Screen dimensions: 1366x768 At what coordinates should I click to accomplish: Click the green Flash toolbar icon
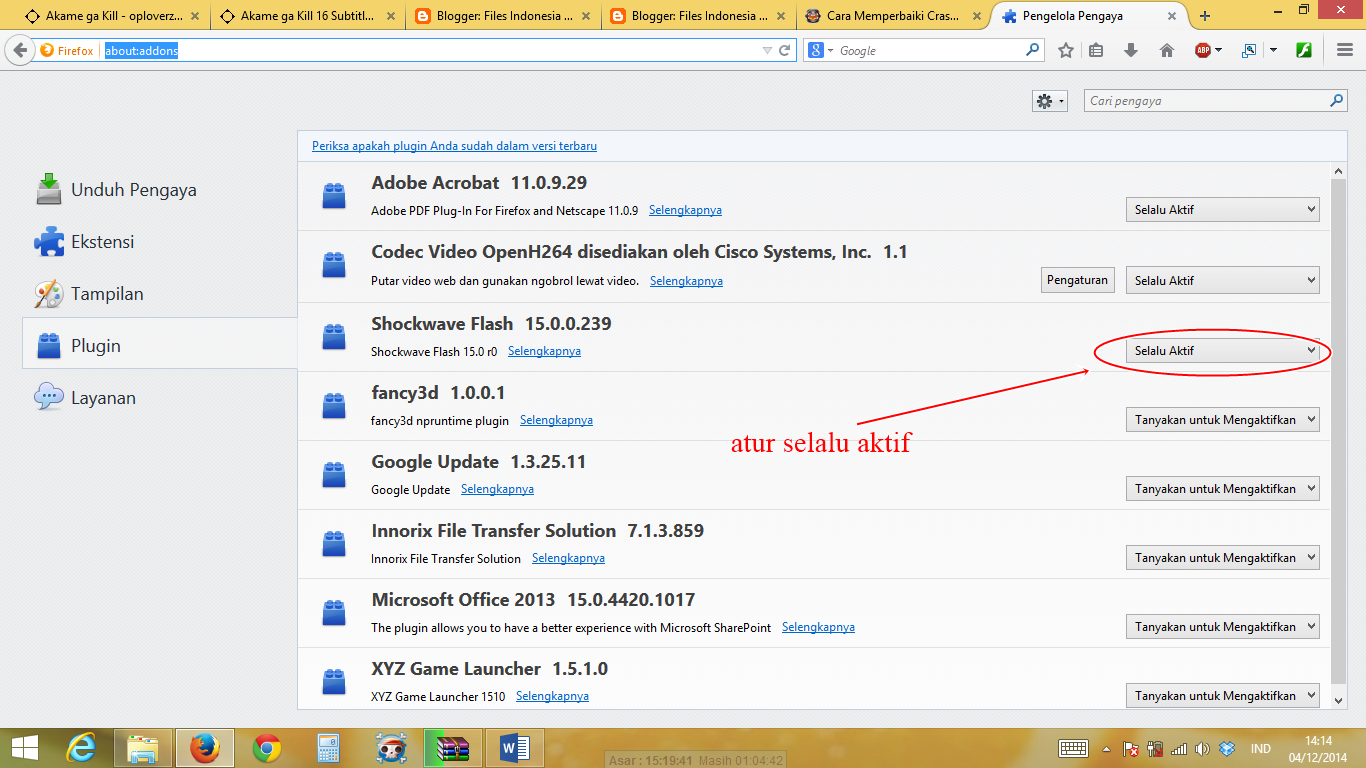1304,50
